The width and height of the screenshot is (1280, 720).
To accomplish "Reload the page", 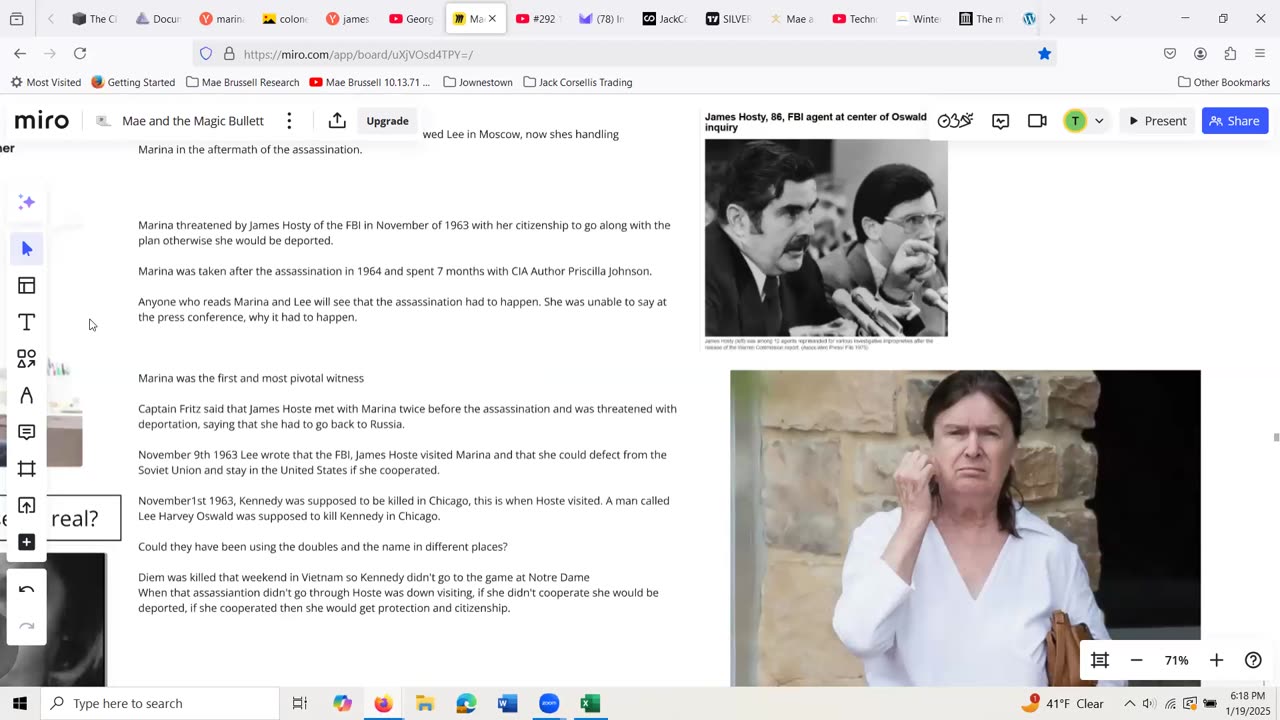I will tap(80, 54).
